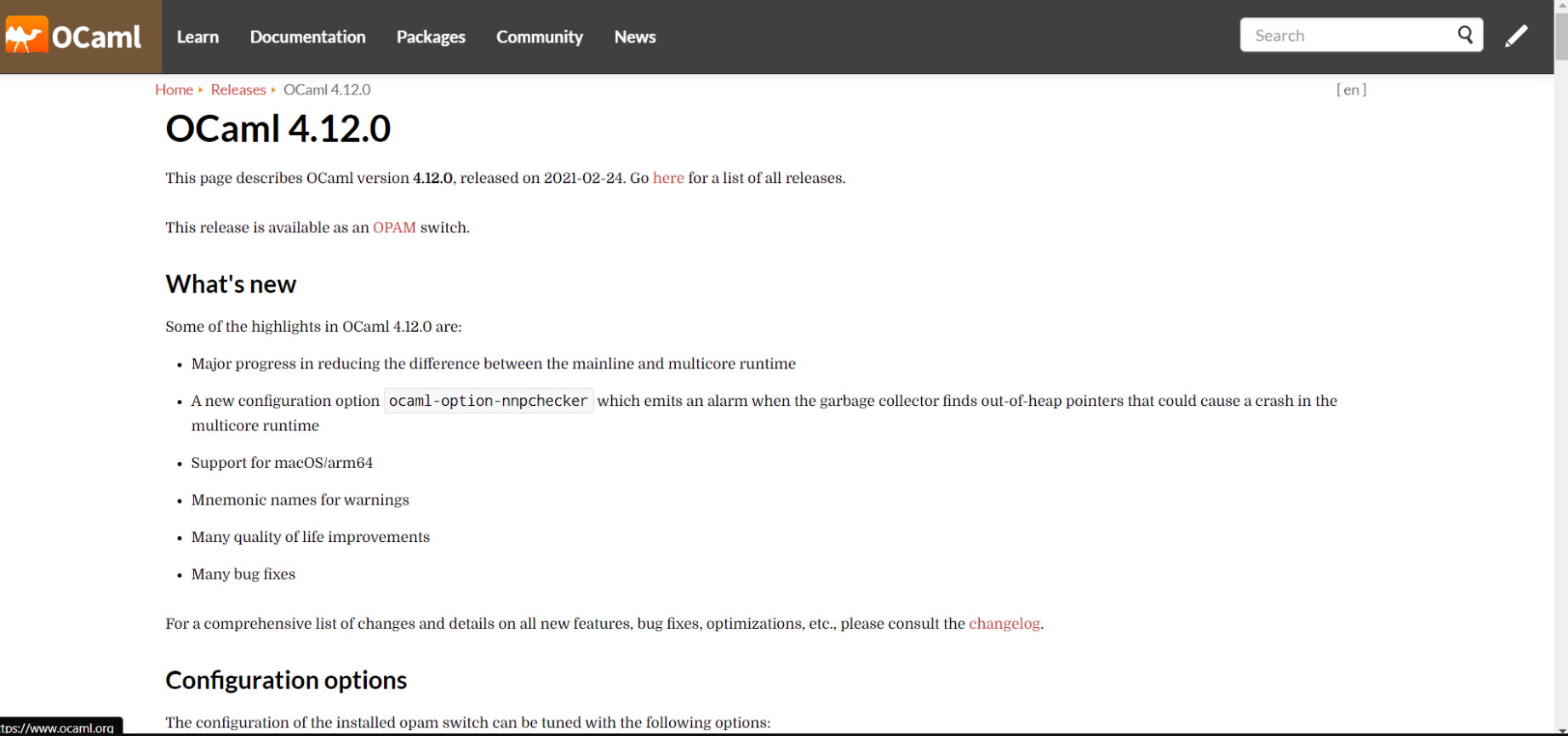The height and width of the screenshot is (736, 1568).
Task: Click the OCaml 4.12.0 breadcrumb text
Action: 327,89
